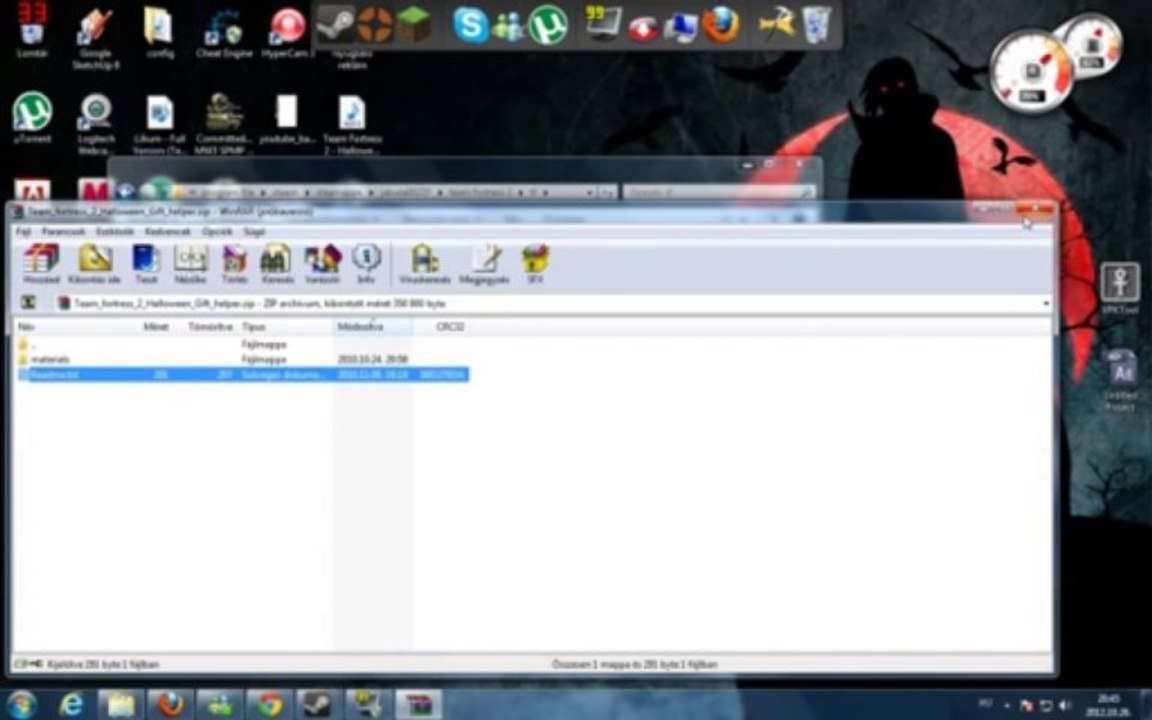This screenshot has width=1152, height=720.
Task: Click the Steam icon in the top dock
Action: pos(336,24)
